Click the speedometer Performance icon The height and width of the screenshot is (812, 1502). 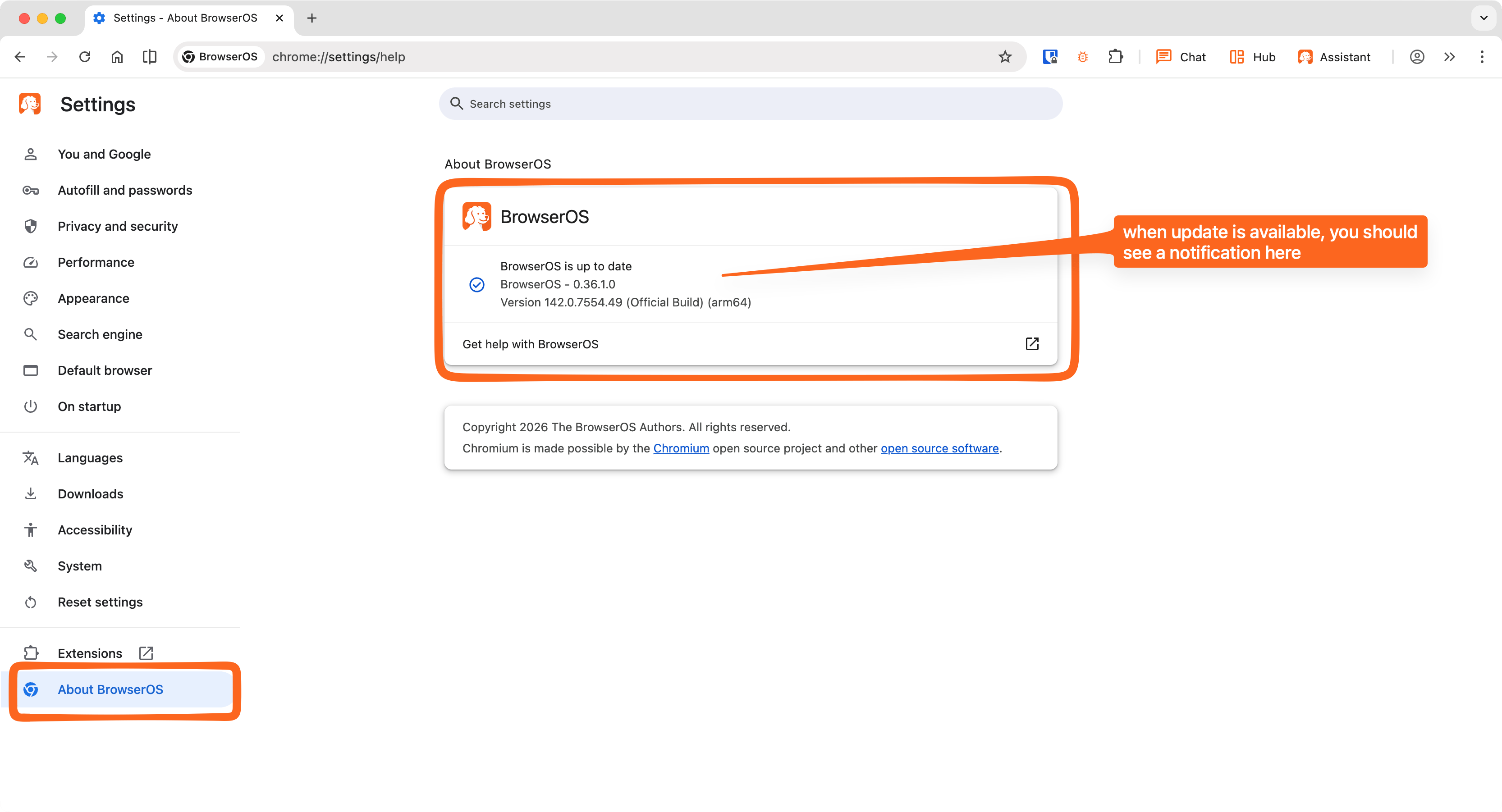(30, 262)
